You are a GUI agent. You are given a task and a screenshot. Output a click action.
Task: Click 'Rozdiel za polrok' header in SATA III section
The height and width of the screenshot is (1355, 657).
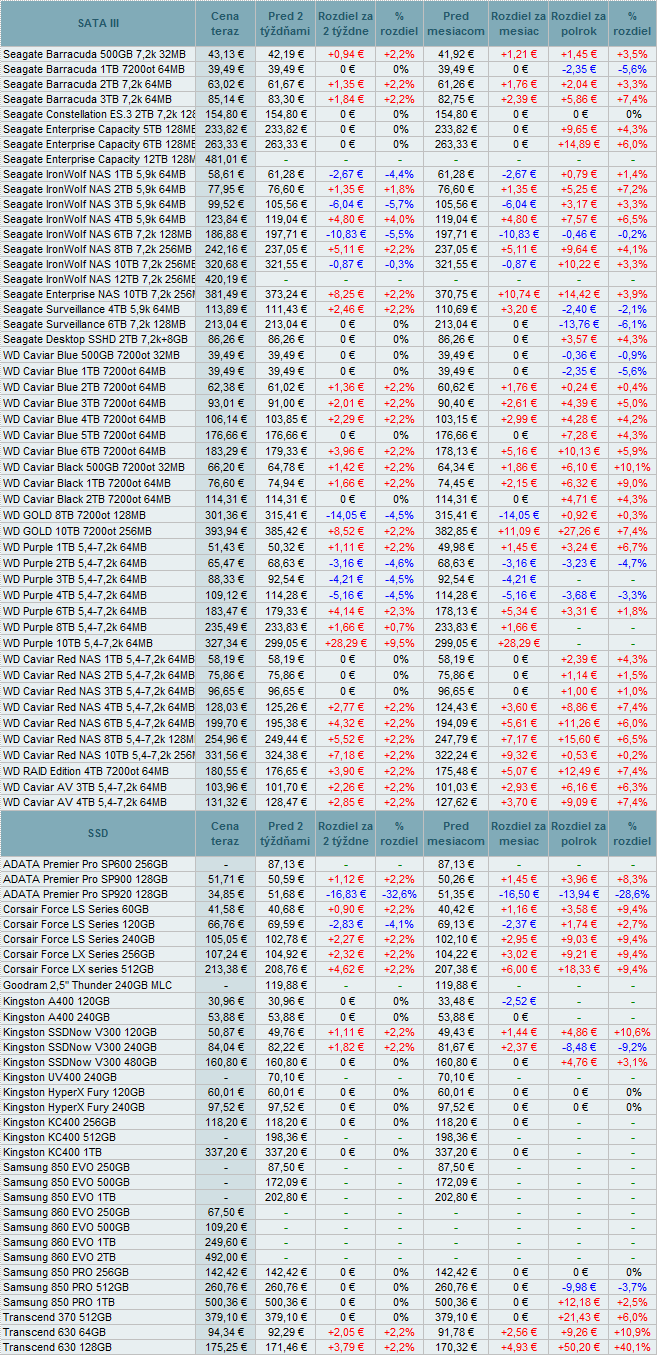[578, 22]
